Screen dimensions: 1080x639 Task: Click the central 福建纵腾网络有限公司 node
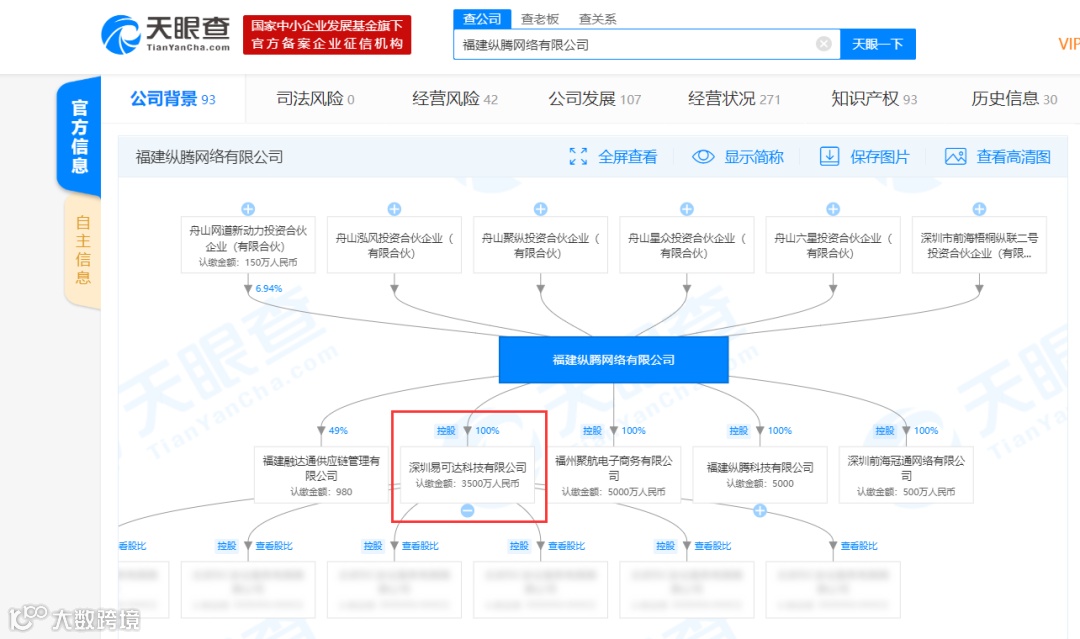tap(614, 359)
